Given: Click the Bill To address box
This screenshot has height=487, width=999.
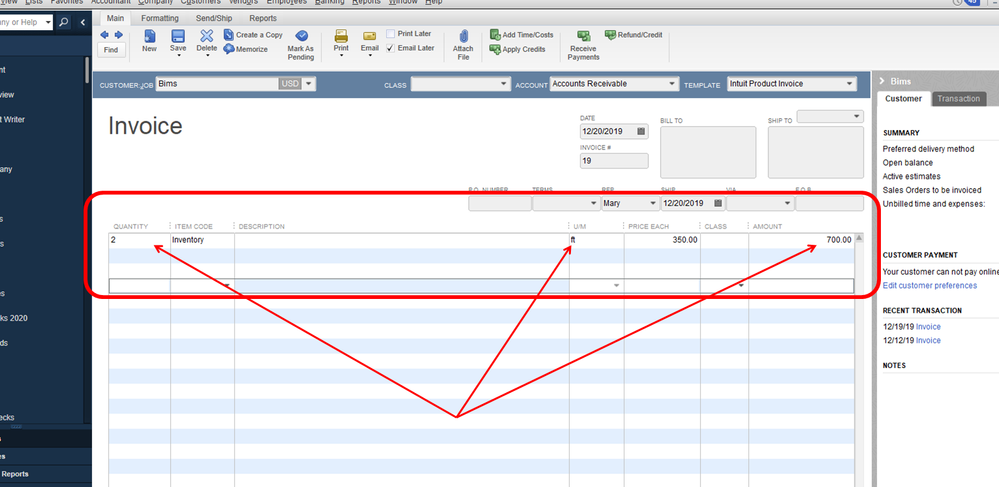Looking at the screenshot, I should pyautogui.click(x=708, y=152).
